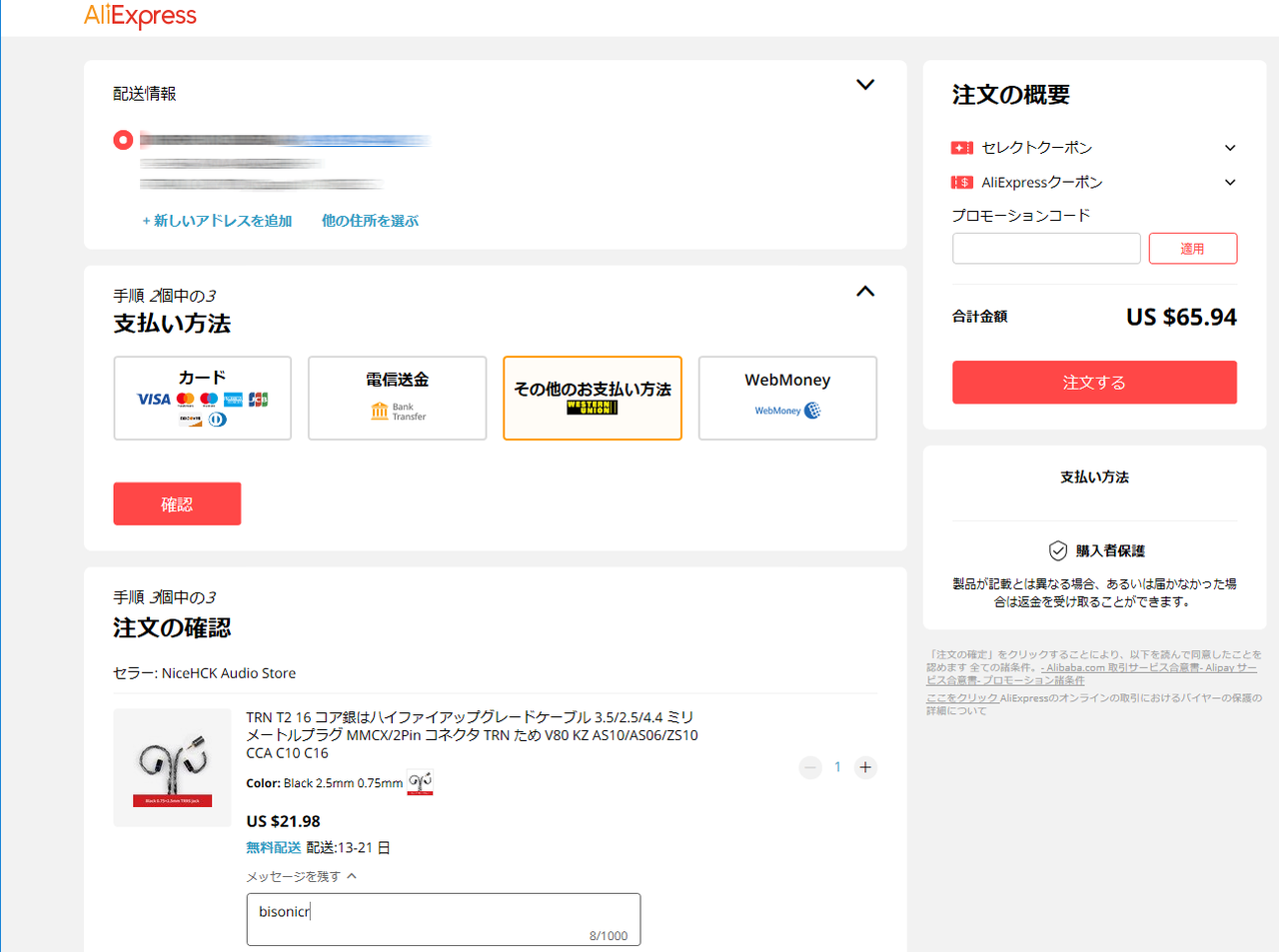Collapse the 配送情報 shipping section chevron

tap(865, 85)
